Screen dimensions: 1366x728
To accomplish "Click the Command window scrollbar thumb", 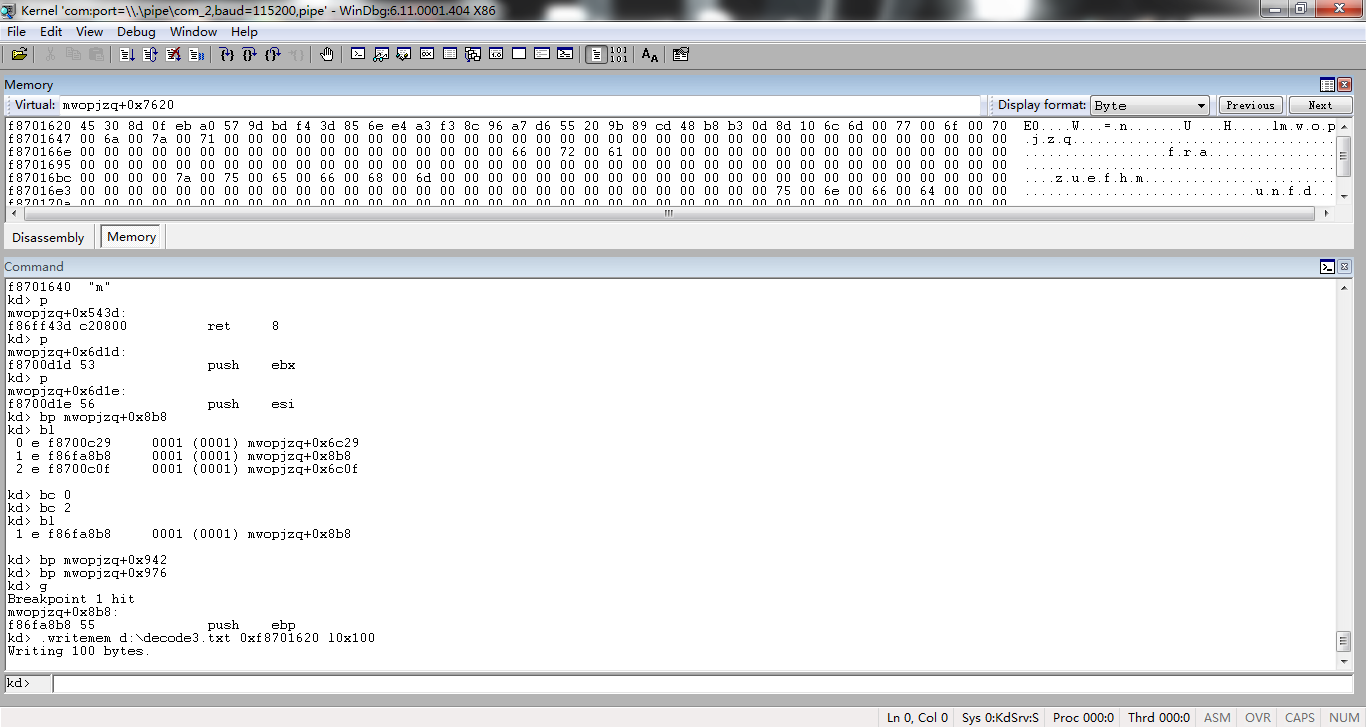I will click(1343, 640).
